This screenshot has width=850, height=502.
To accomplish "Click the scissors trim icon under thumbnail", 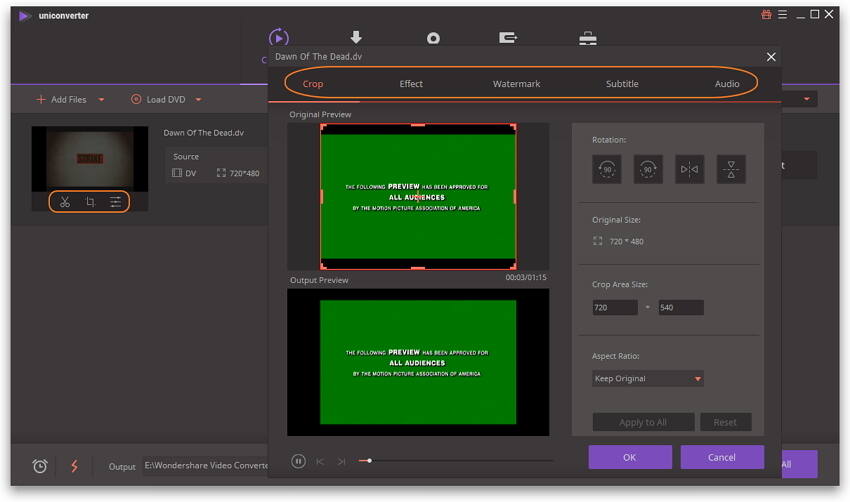I will click(x=65, y=202).
